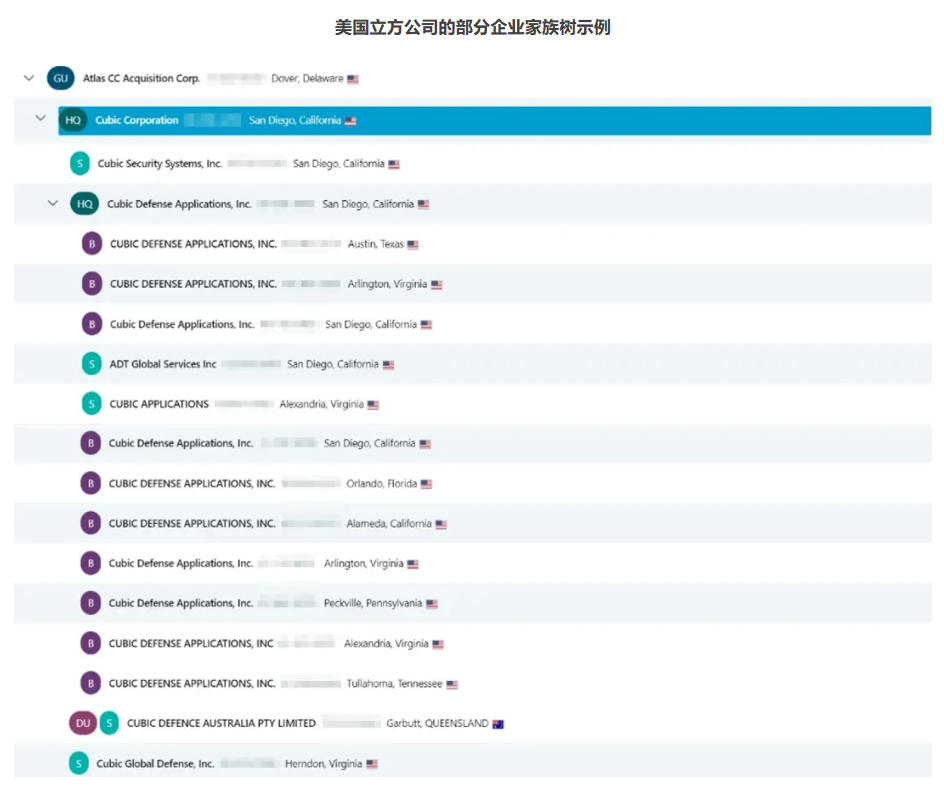
Task: Click the US flag next to Tullahoma, Tennessee
Action: click(x=452, y=685)
